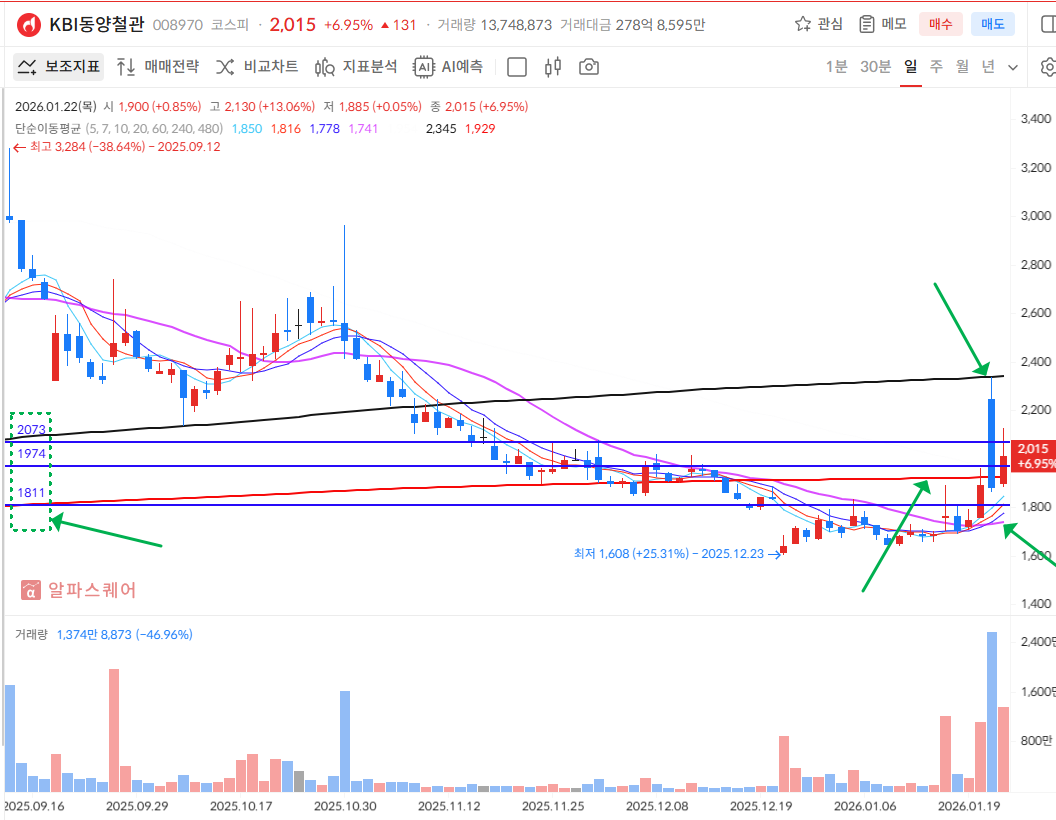
Task: Click the candlestick chart type icon
Action: [553, 67]
